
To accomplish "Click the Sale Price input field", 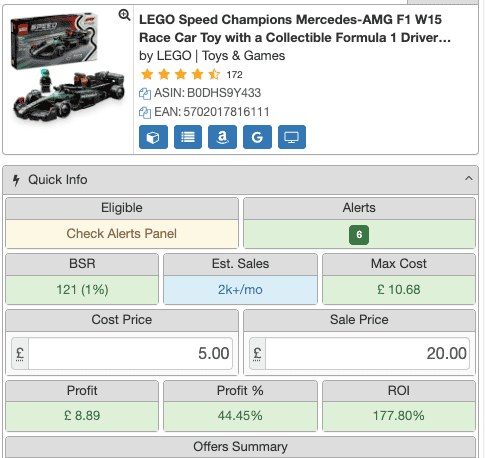I will coord(367,353).
